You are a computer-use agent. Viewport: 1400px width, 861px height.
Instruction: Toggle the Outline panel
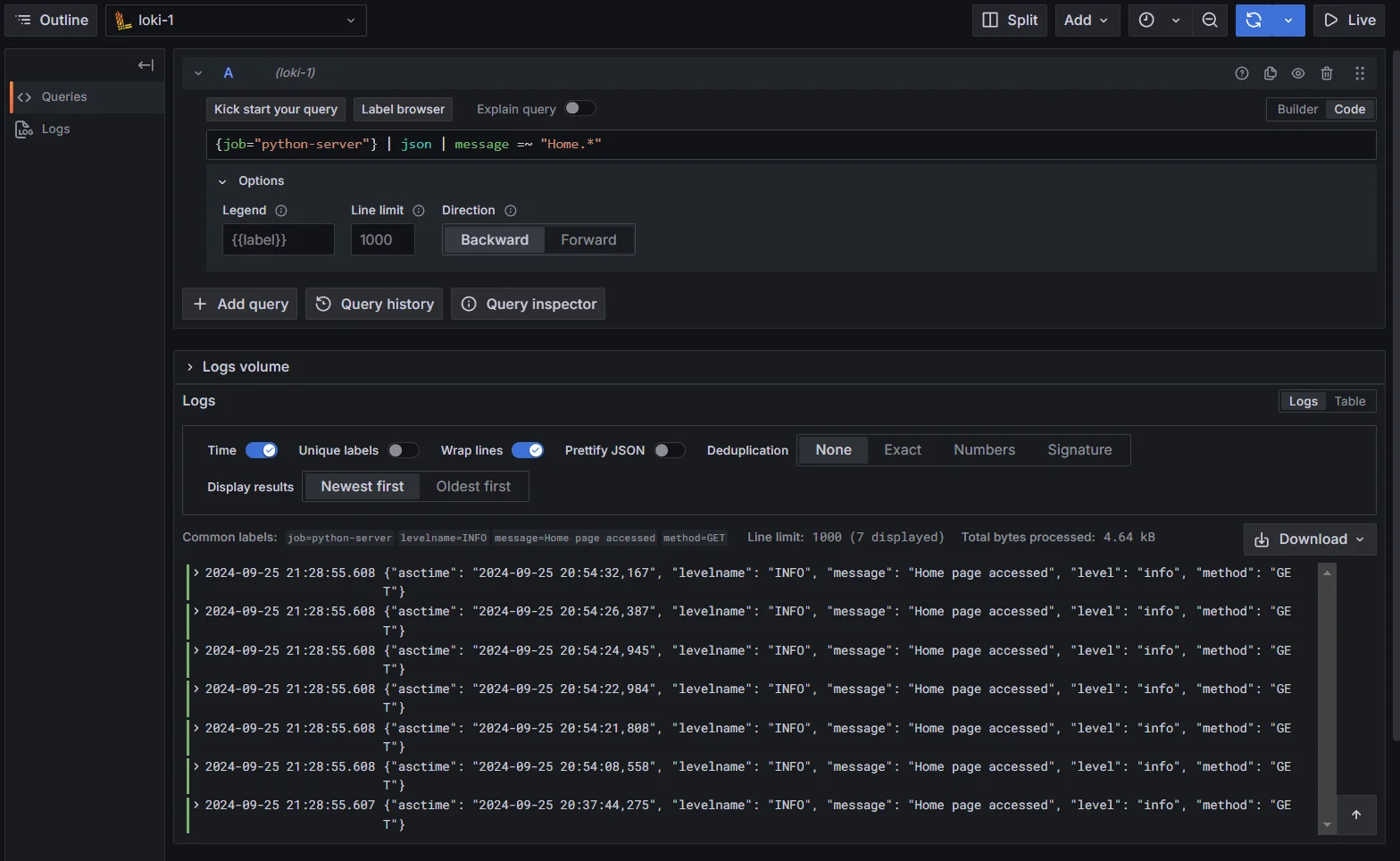pos(53,20)
